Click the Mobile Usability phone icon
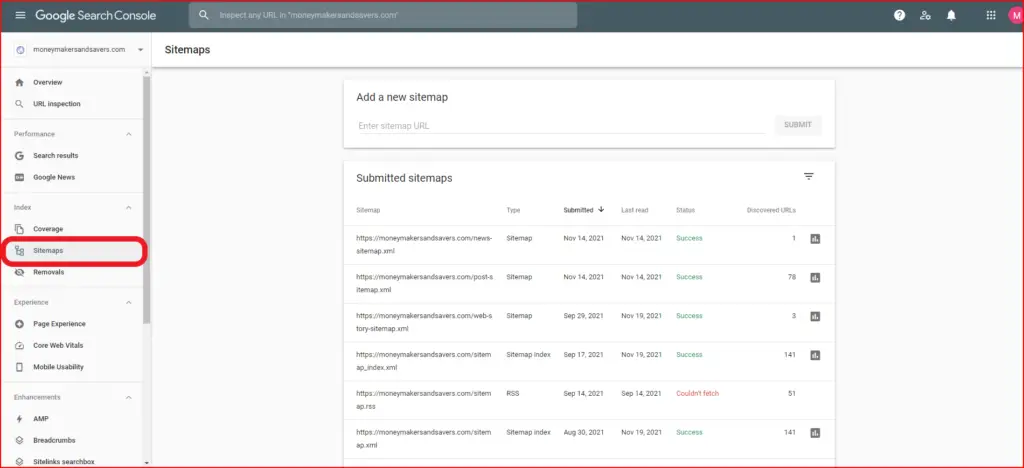The image size is (1024, 468). click(20, 367)
